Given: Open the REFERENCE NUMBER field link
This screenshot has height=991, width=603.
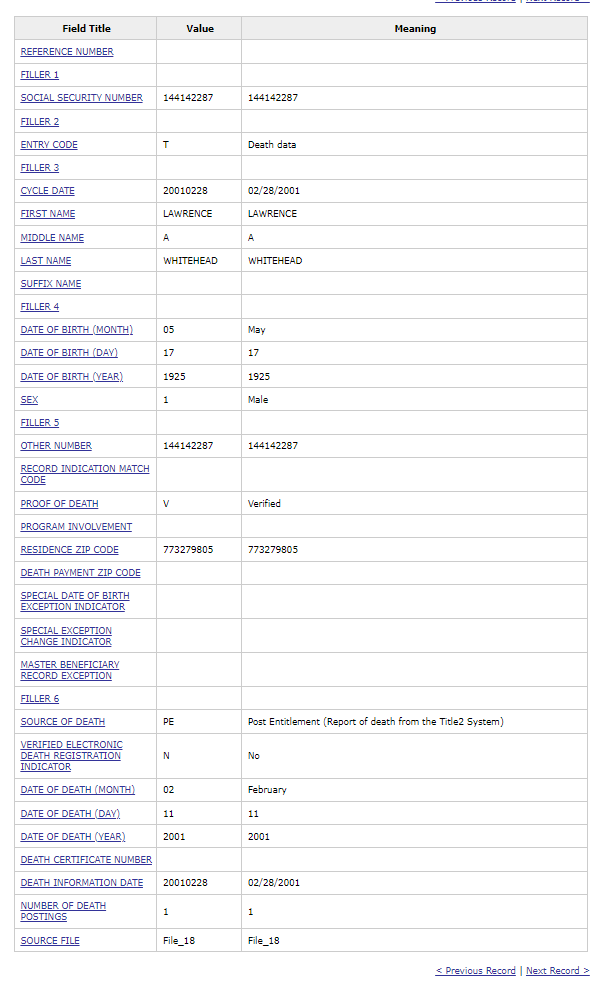Looking at the screenshot, I should pyautogui.click(x=67, y=52).
